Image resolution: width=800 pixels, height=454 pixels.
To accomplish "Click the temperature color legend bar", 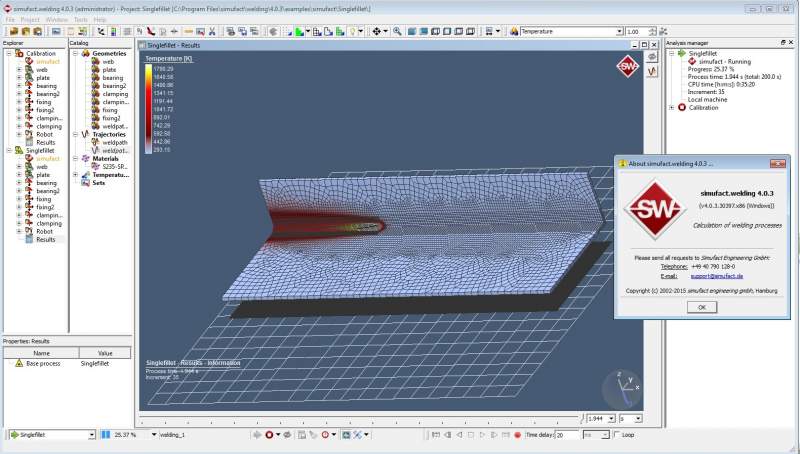I will [148, 109].
